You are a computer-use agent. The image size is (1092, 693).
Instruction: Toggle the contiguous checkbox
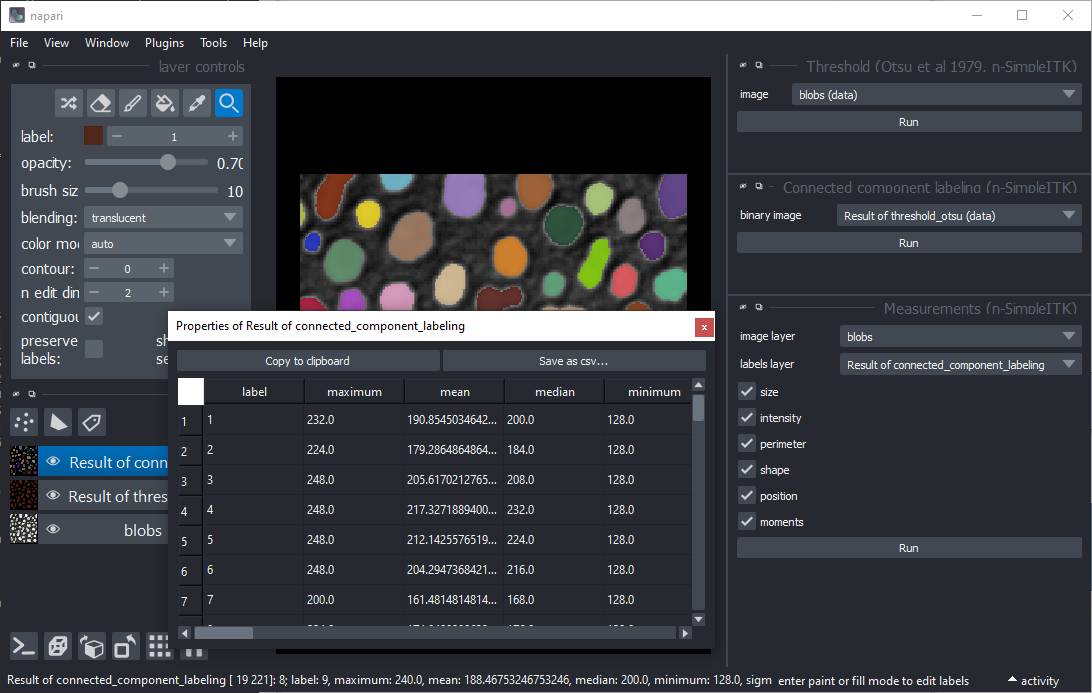94,316
